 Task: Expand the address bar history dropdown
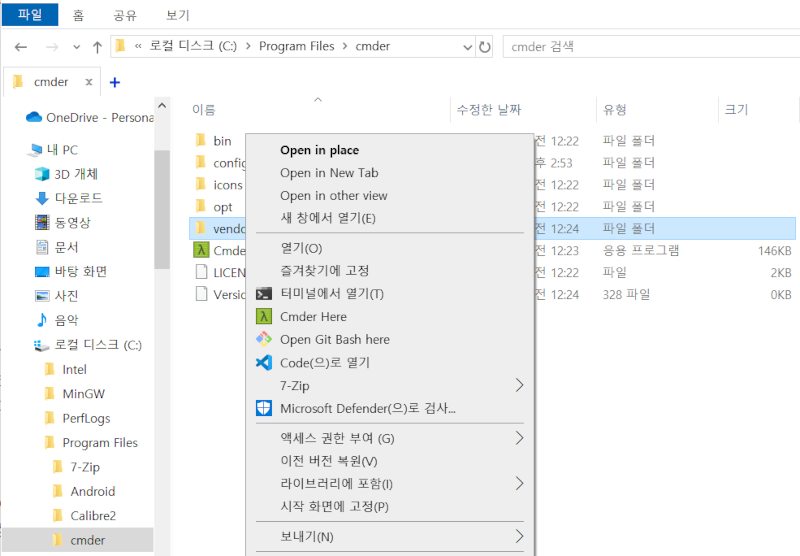(x=467, y=47)
